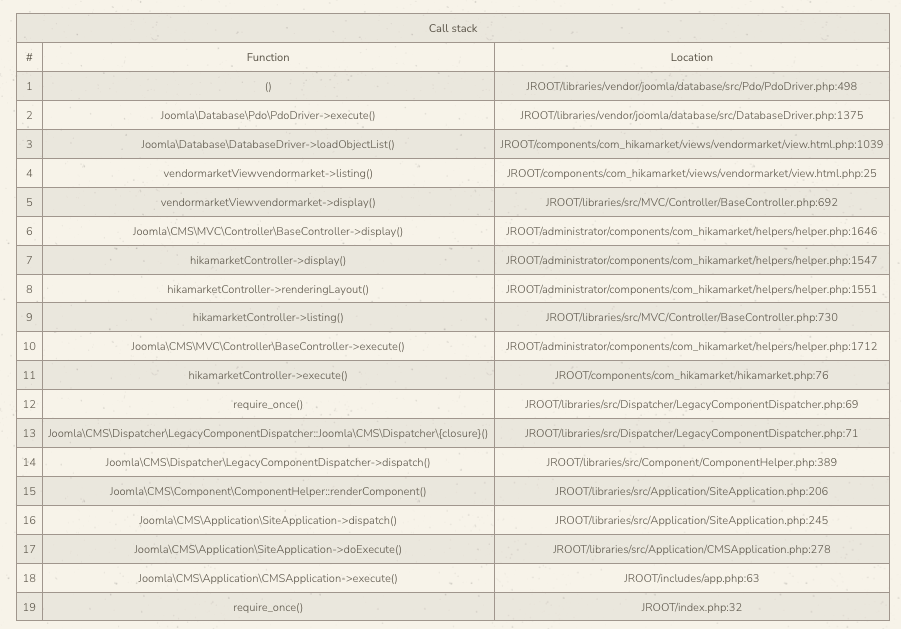Image resolution: width=901 pixels, height=629 pixels.
Task: Click the index.php:32 location cell
Action: (x=691, y=607)
